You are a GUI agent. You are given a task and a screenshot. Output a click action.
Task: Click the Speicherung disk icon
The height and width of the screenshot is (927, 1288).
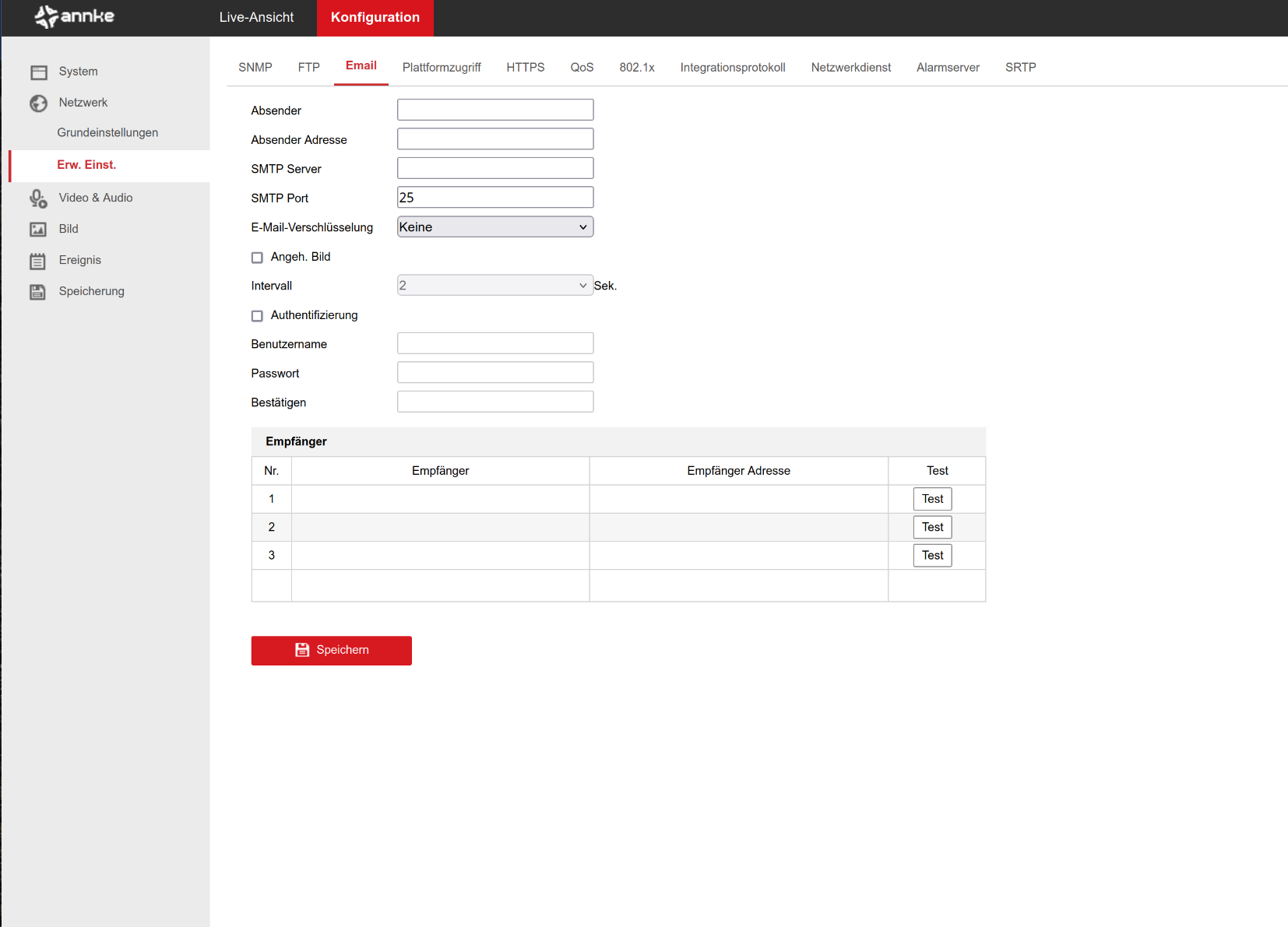38,292
